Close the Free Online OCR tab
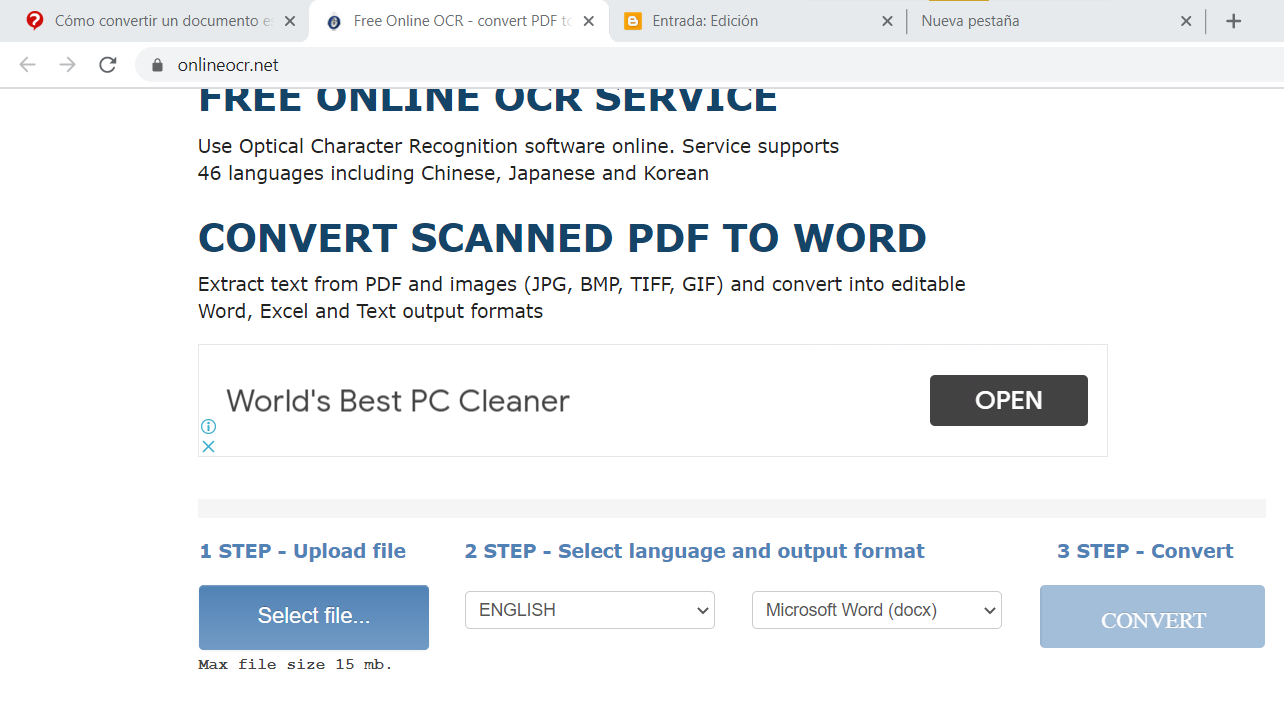Image resolution: width=1284 pixels, height=706 pixels. pos(588,21)
